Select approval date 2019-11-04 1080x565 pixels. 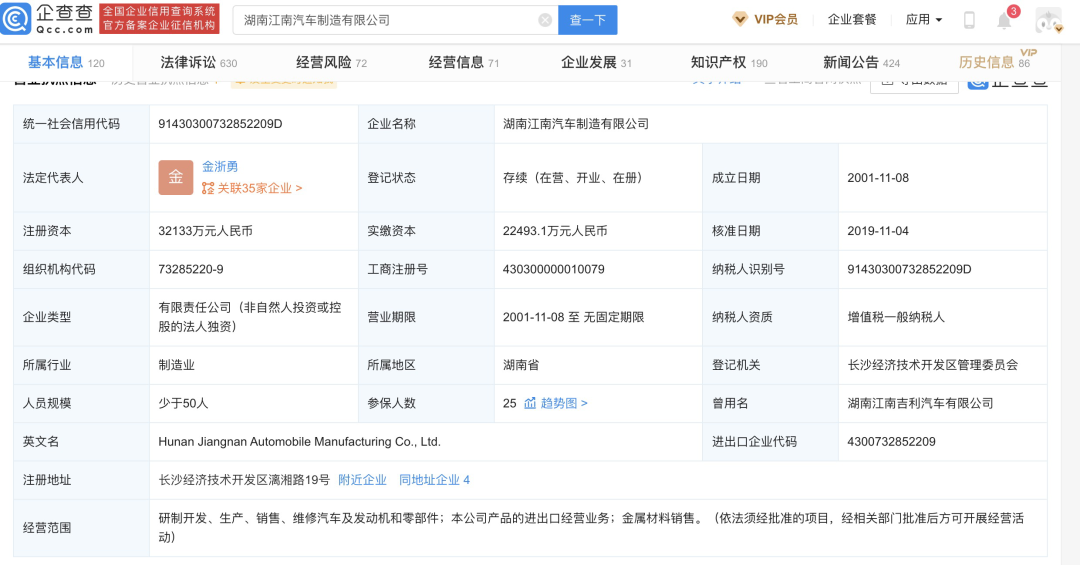(x=878, y=231)
